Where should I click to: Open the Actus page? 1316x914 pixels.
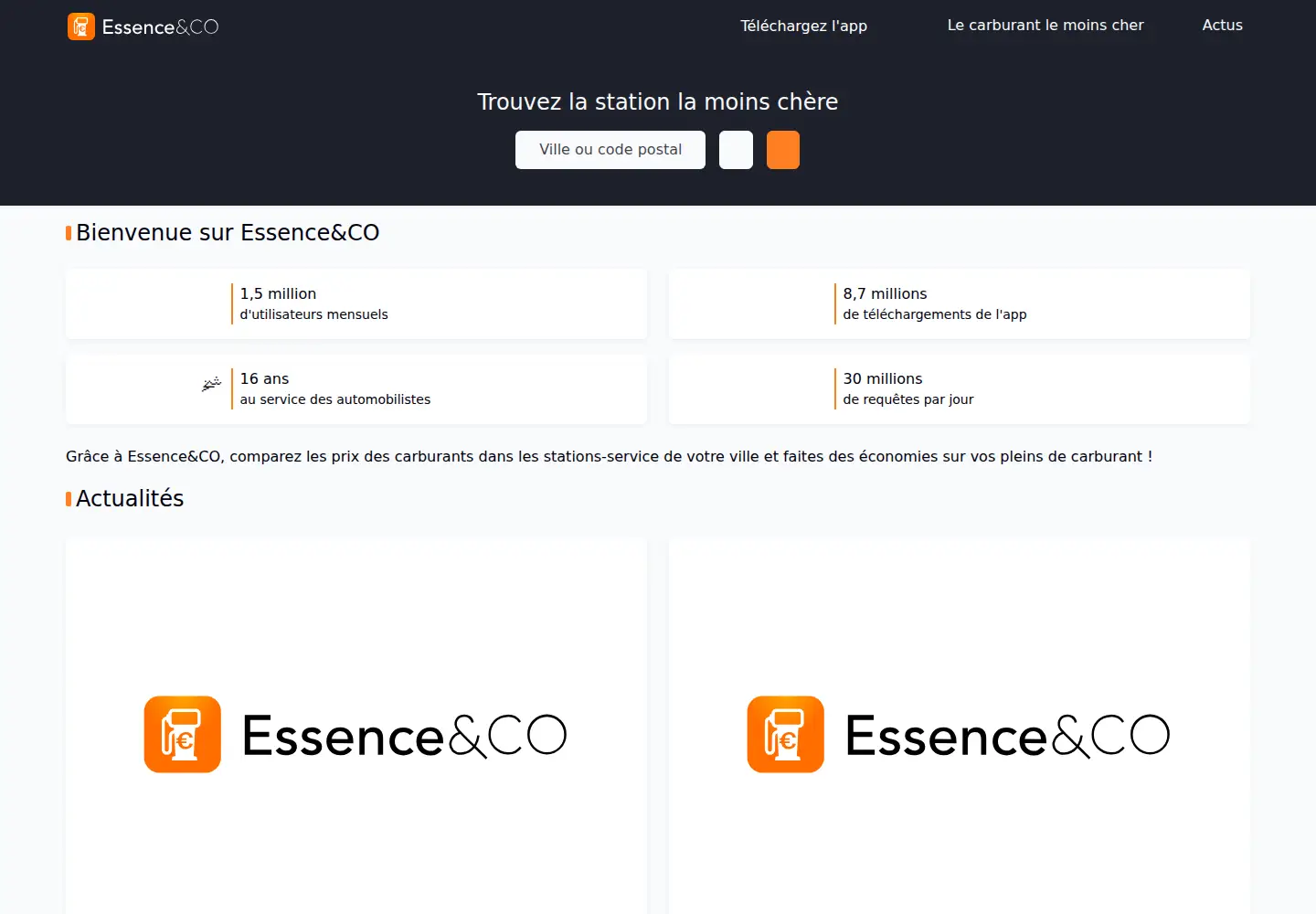tap(1222, 26)
